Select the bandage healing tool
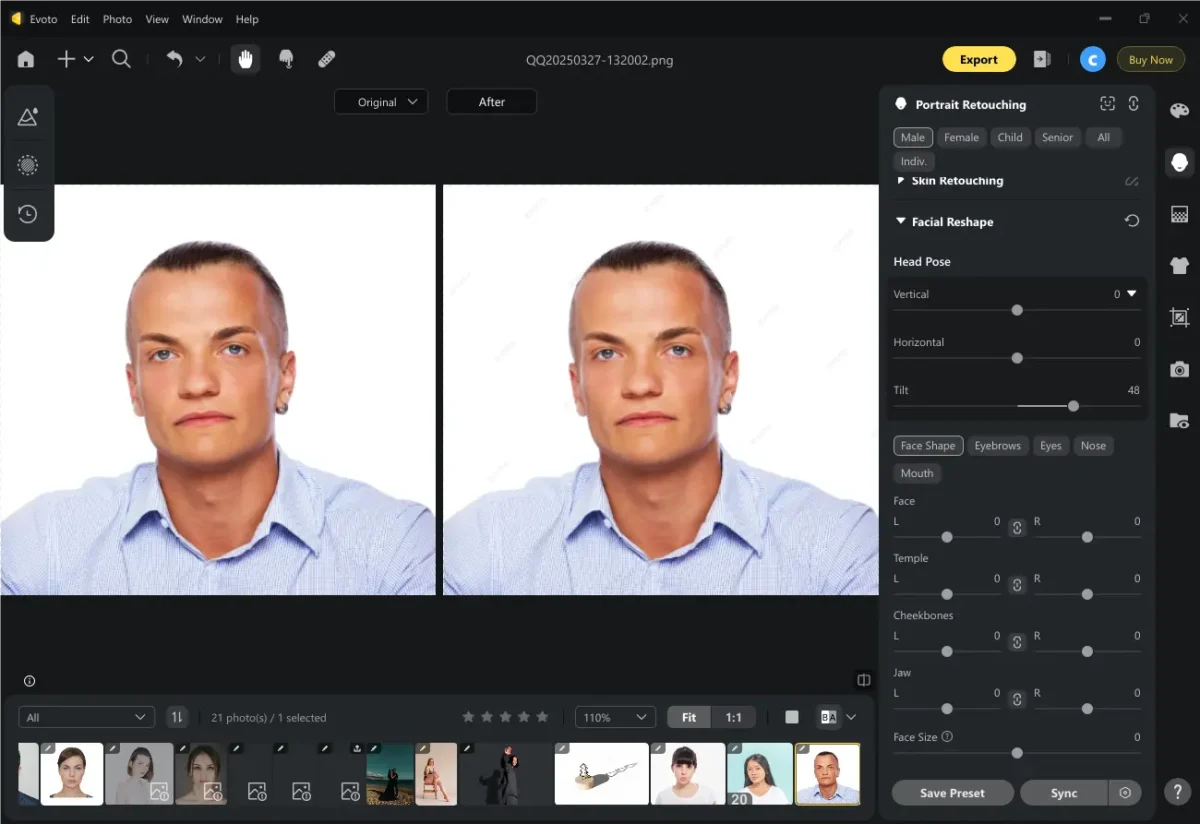The image size is (1200, 824). click(326, 59)
